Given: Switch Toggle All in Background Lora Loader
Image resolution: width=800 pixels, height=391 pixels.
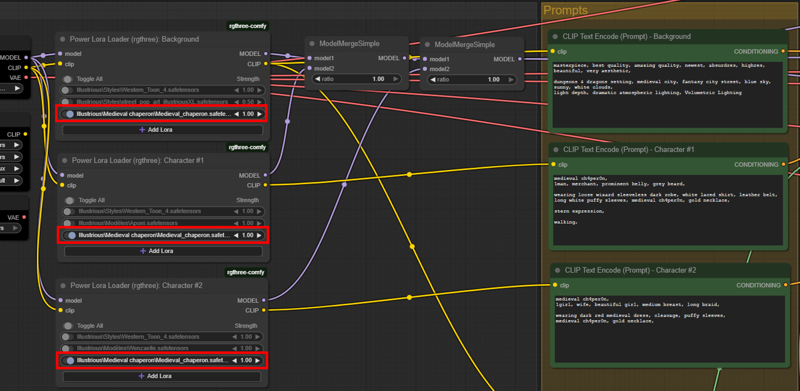Looking at the screenshot, I should point(68,79).
